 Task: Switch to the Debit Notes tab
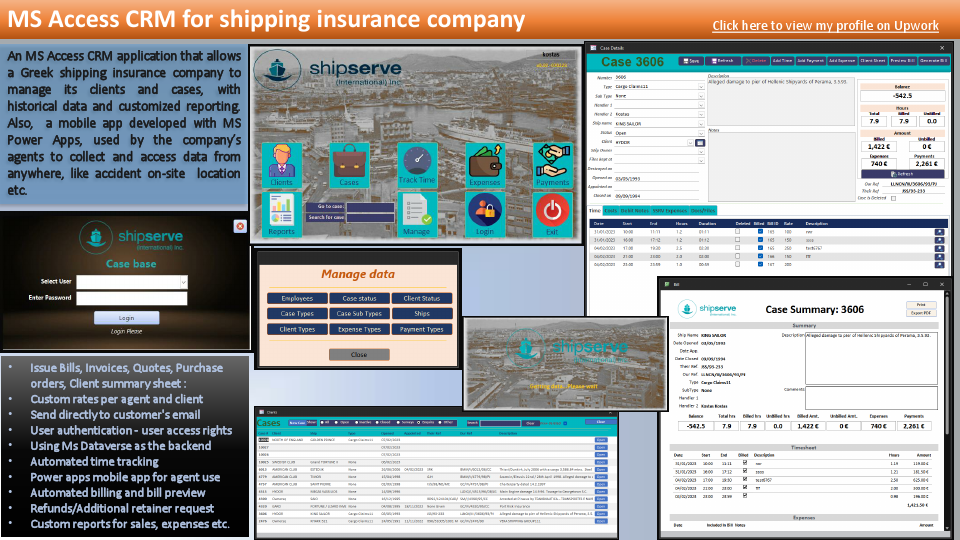click(x=634, y=211)
